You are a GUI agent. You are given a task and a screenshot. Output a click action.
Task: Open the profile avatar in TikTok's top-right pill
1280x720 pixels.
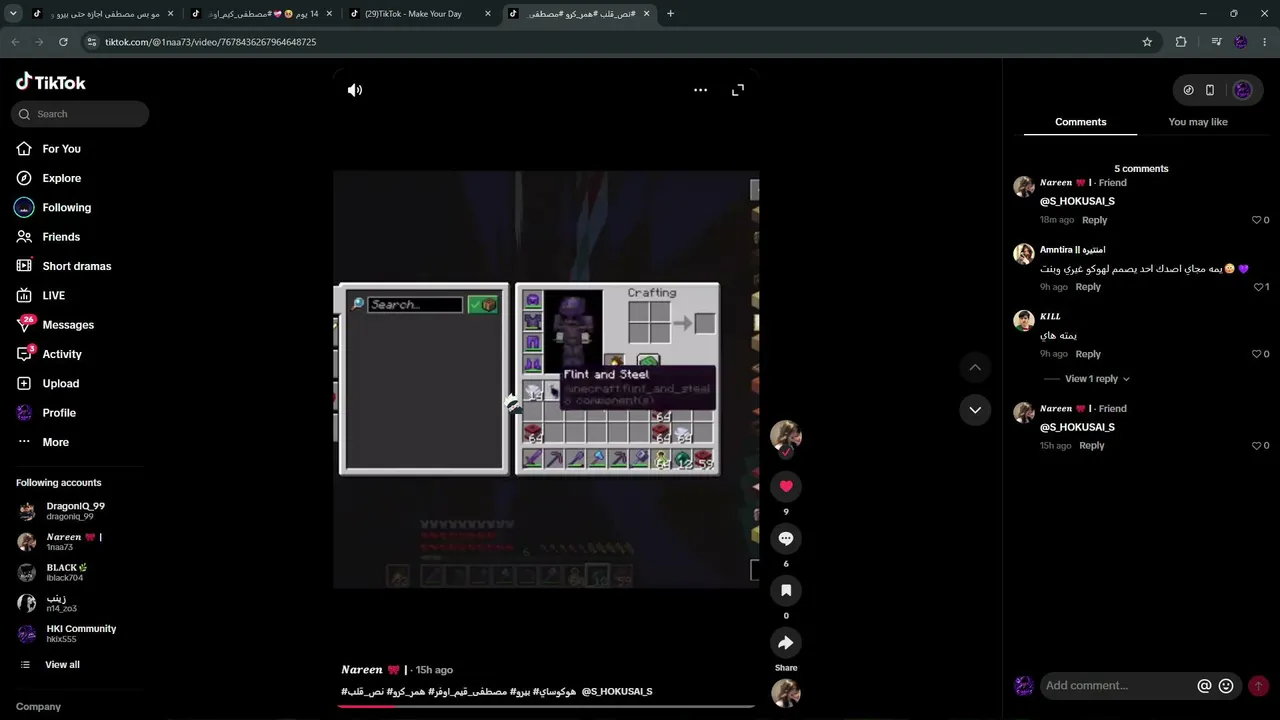[1242, 90]
